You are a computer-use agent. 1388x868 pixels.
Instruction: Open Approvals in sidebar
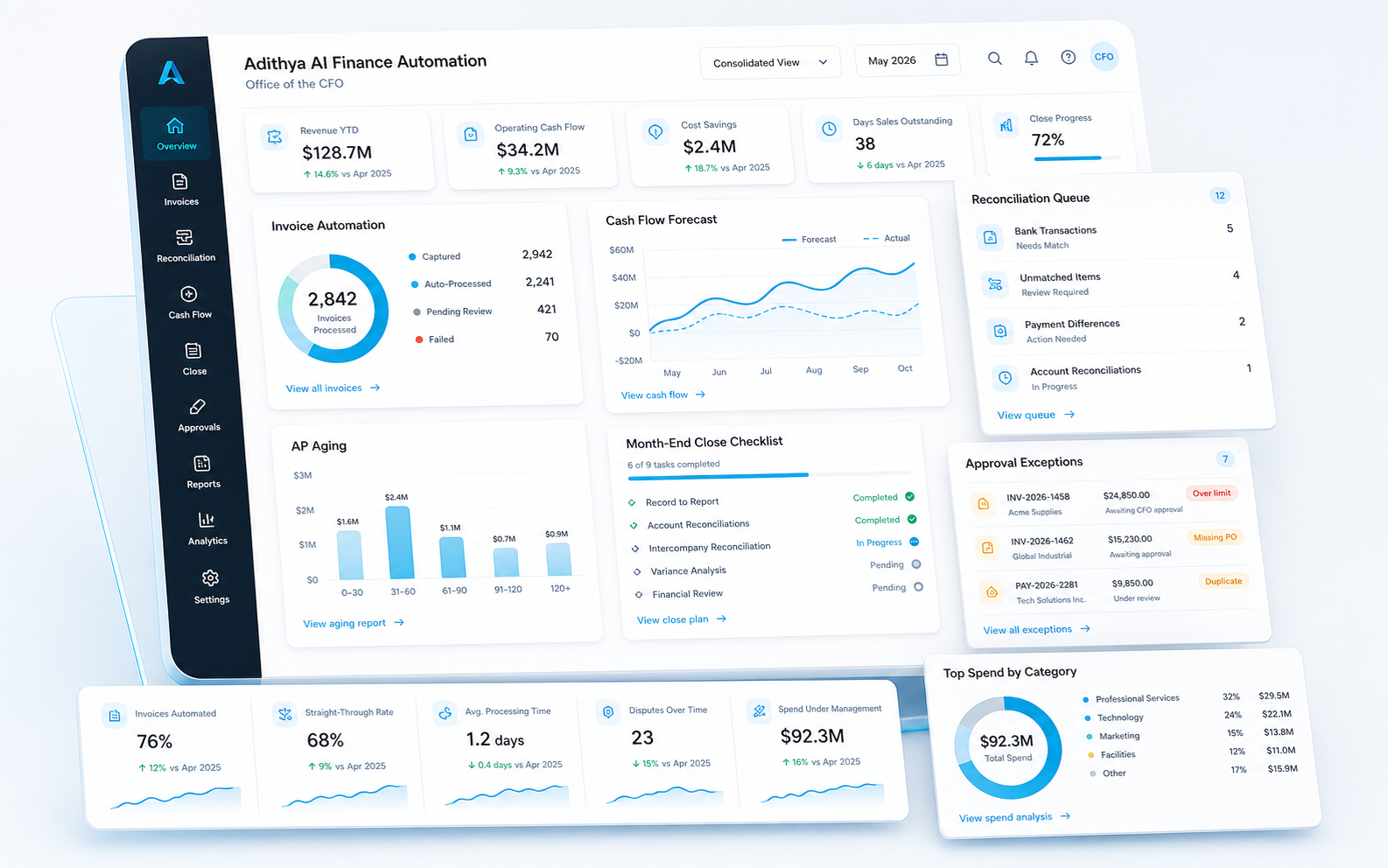tap(198, 416)
